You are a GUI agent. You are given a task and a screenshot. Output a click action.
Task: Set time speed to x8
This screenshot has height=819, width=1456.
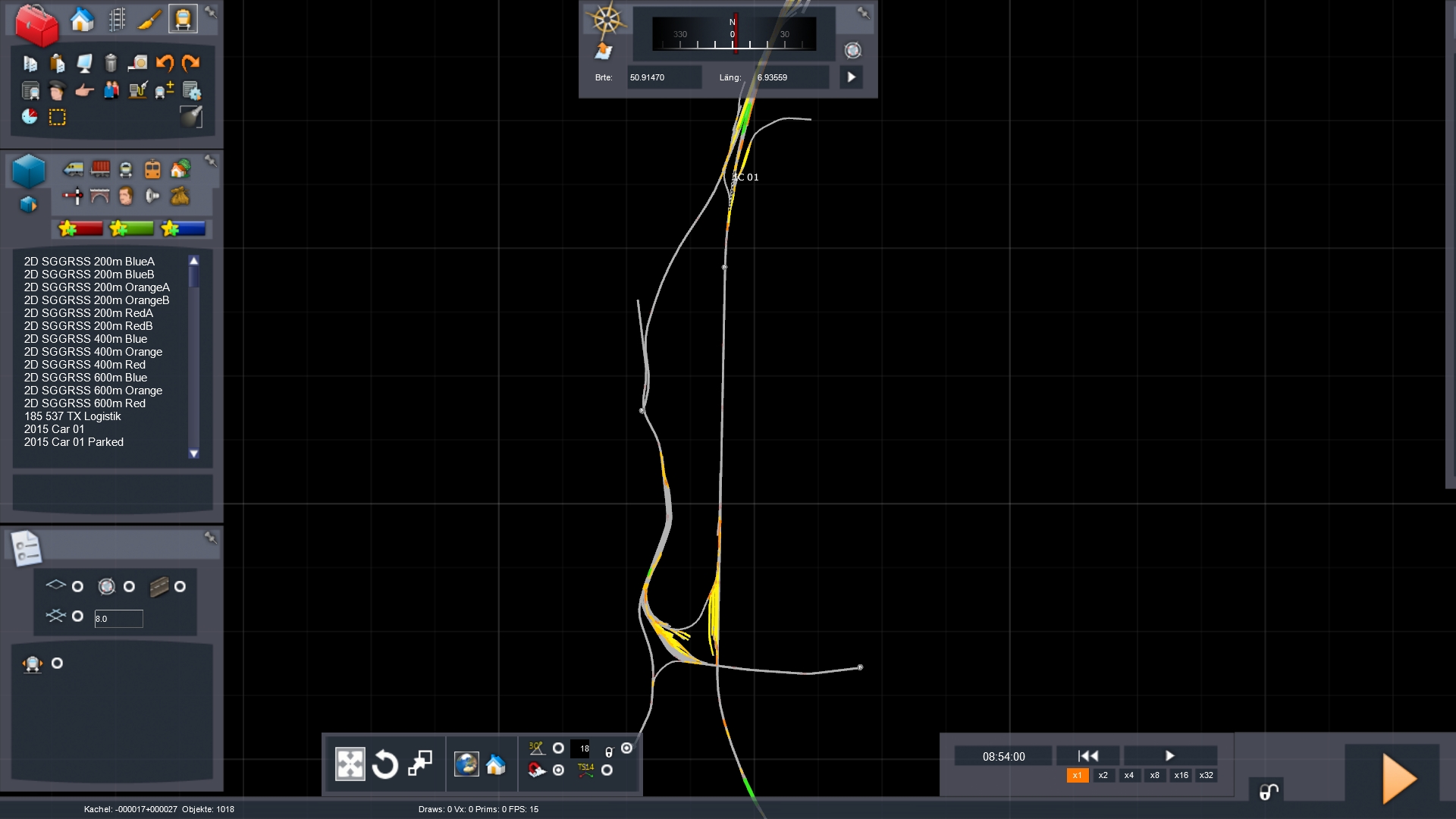1154,776
